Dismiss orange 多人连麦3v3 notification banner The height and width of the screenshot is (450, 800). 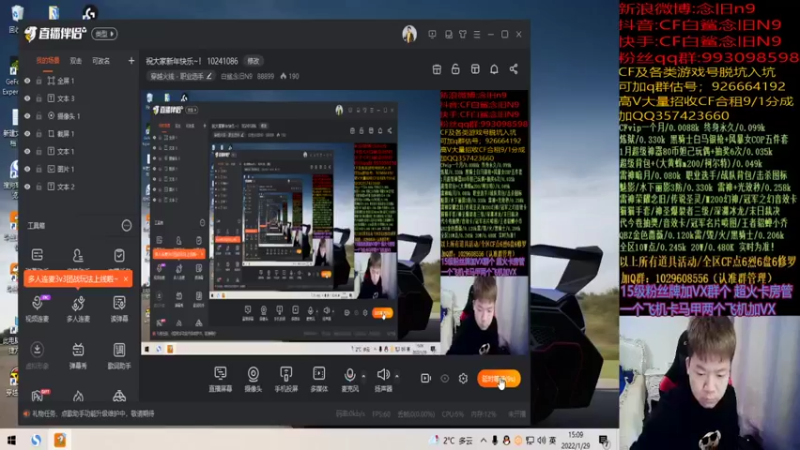pos(126,279)
